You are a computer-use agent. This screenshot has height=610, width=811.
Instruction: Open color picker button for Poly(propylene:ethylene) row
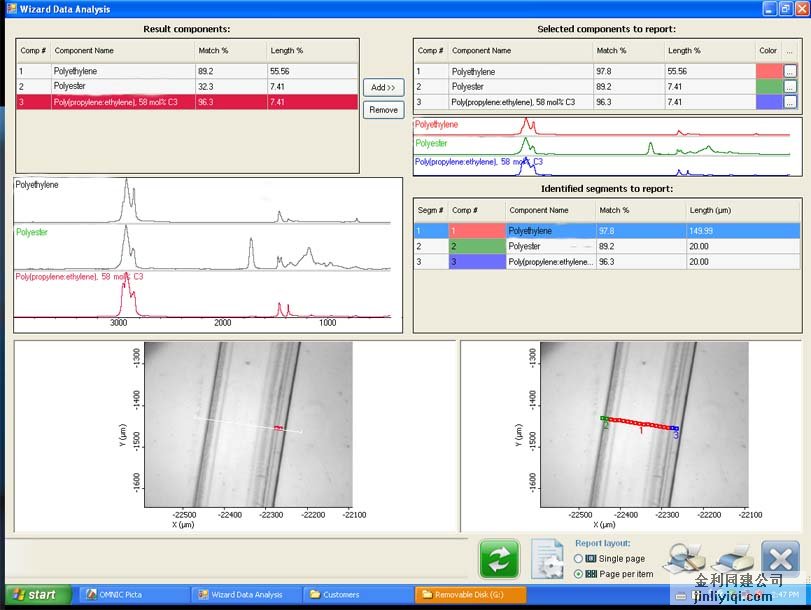(789, 102)
